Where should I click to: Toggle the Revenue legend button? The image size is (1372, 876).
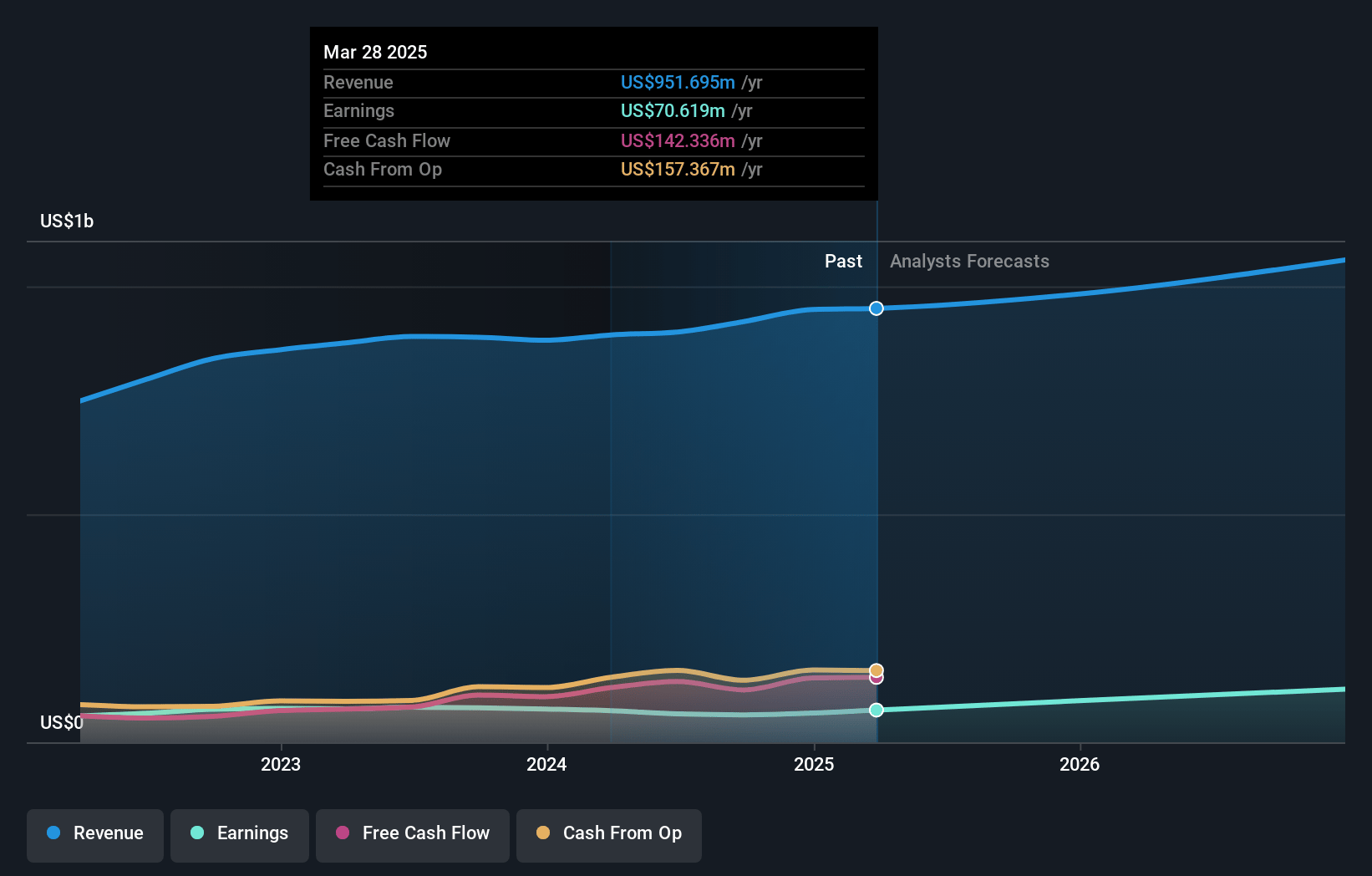click(x=95, y=835)
